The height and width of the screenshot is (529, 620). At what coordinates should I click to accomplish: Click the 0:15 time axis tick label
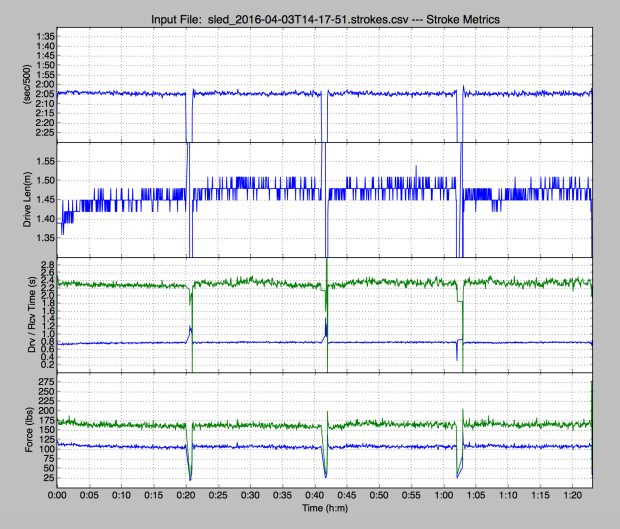point(155,496)
